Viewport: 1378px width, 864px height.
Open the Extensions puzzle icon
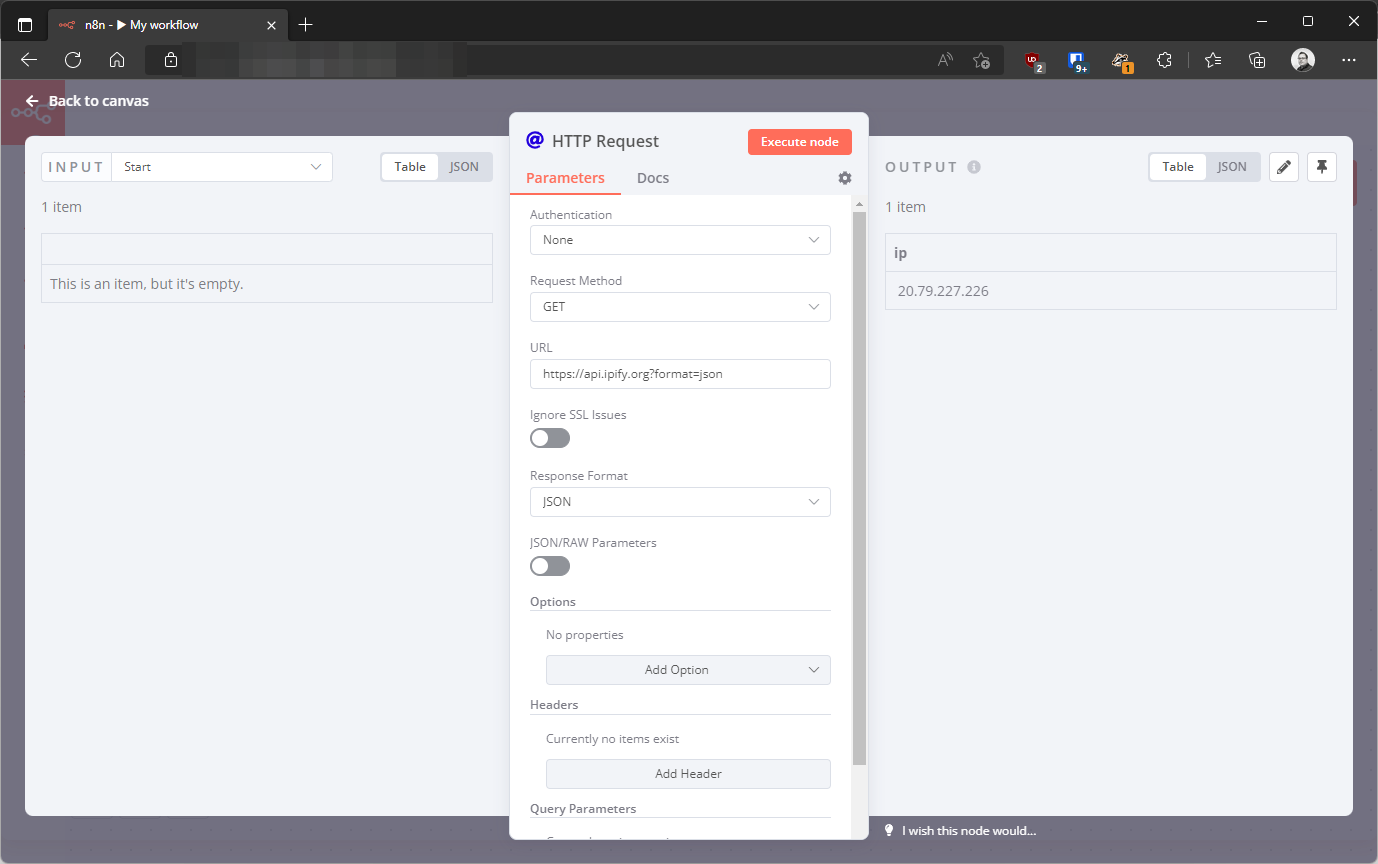pos(1164,60)
